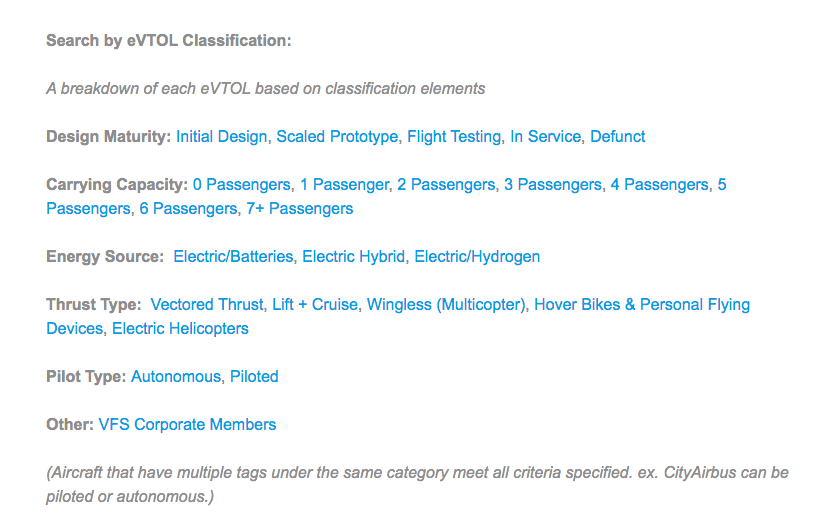Click the Lift + Cruise link
This screenshot has width=822, height=532.
tap(315, 304)
